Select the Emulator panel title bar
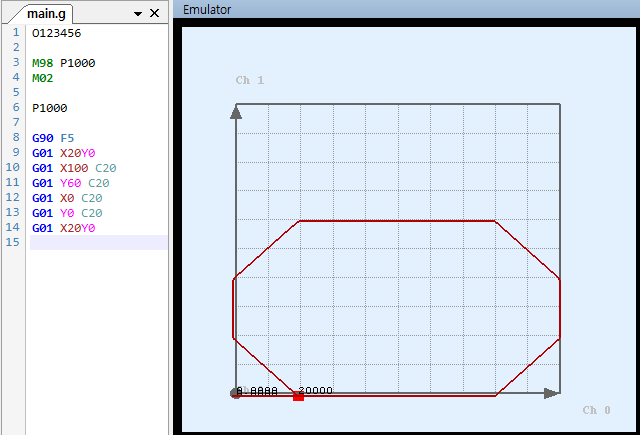The height and width of the screenshot is (435, 640). (x=400, y=9)
